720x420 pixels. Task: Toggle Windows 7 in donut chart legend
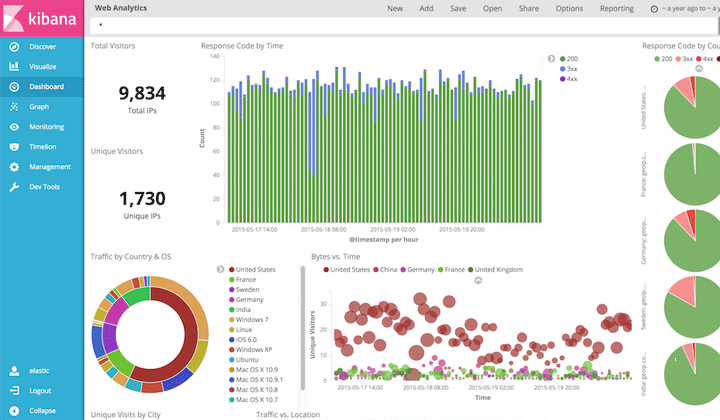[x=248, y=319]
